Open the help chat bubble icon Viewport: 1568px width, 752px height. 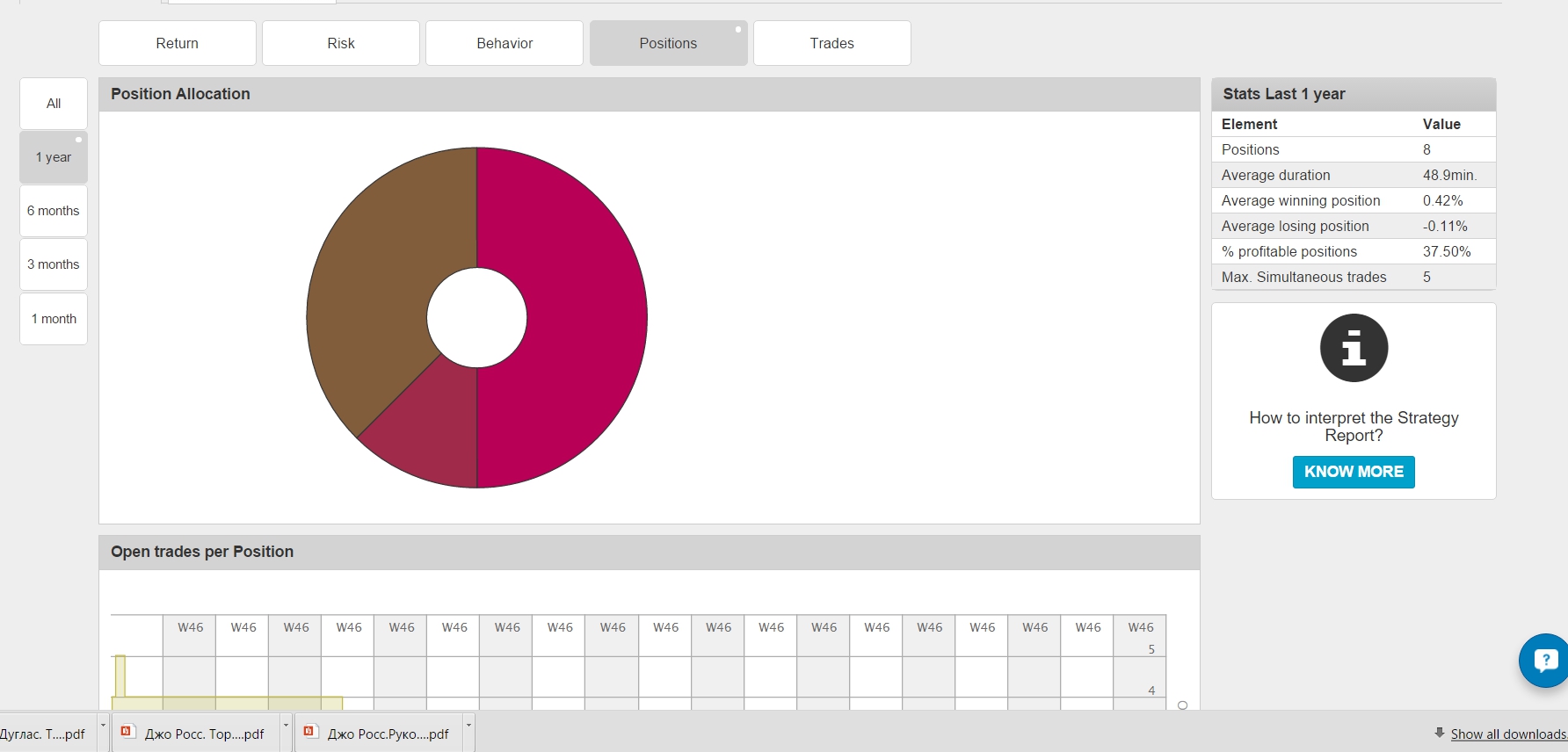click(x=1544, y=661)
